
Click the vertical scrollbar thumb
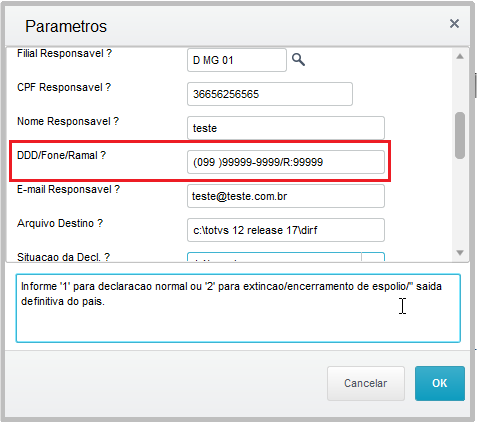pyautogui.click(x=460, y=135)
